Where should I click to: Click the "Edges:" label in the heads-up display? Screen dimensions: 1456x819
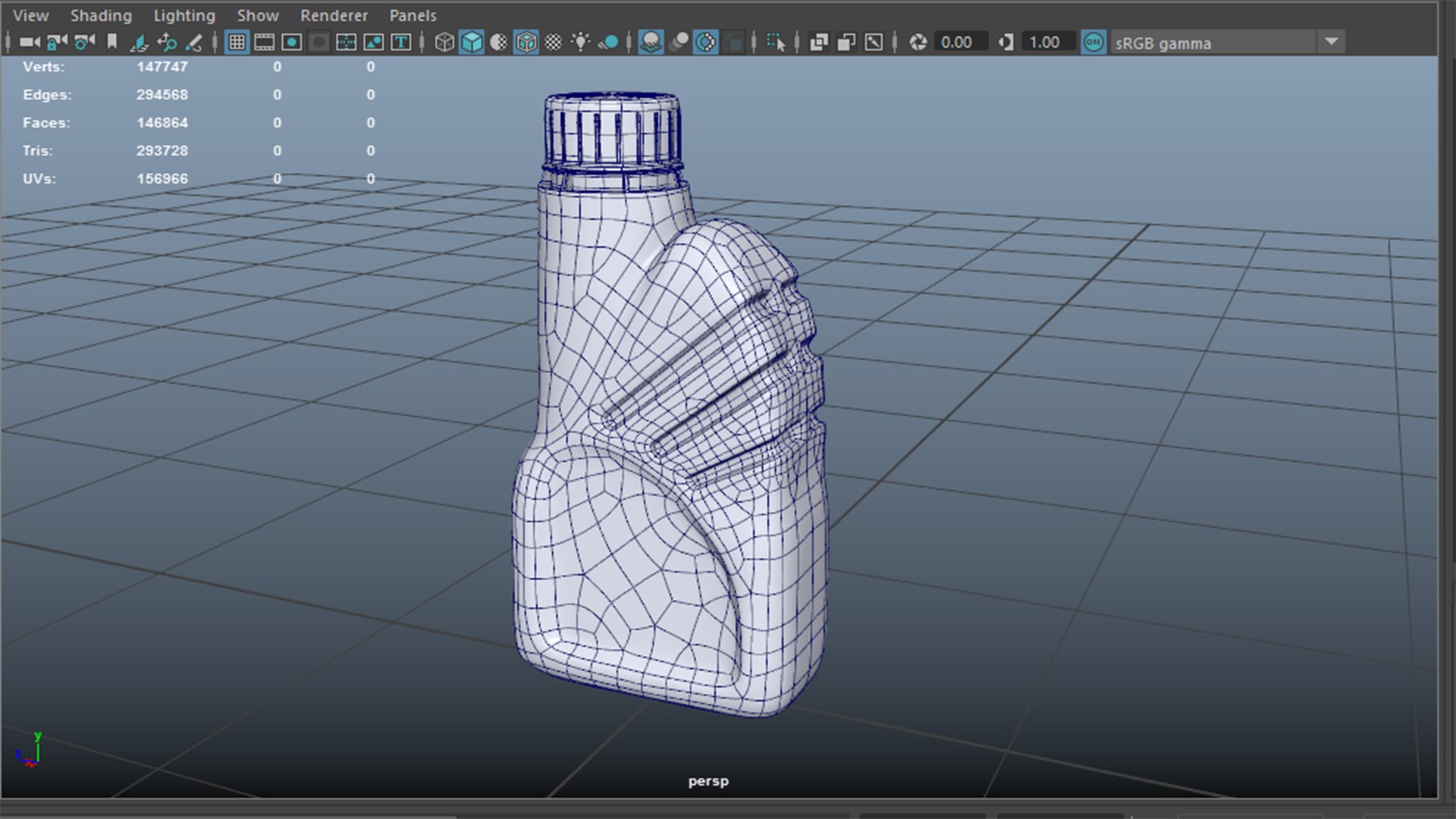coord(47,95)
